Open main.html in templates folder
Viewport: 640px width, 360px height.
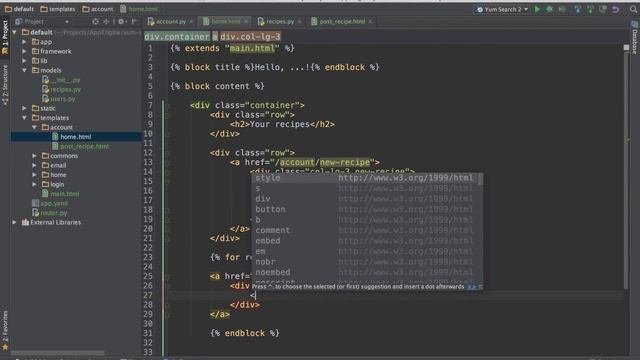(x=60, y=193)
